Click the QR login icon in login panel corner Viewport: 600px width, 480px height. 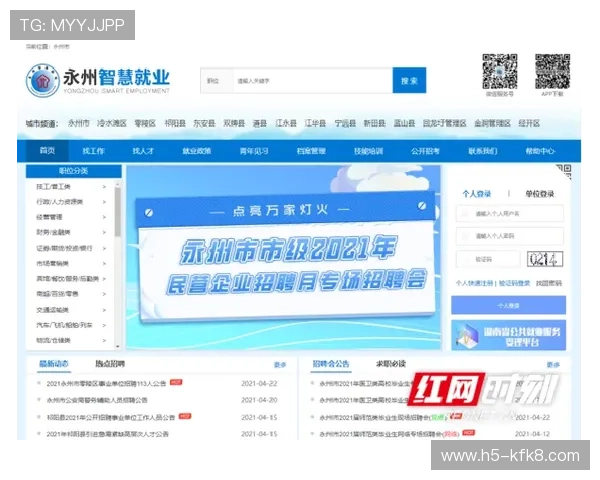pos(564,171)
